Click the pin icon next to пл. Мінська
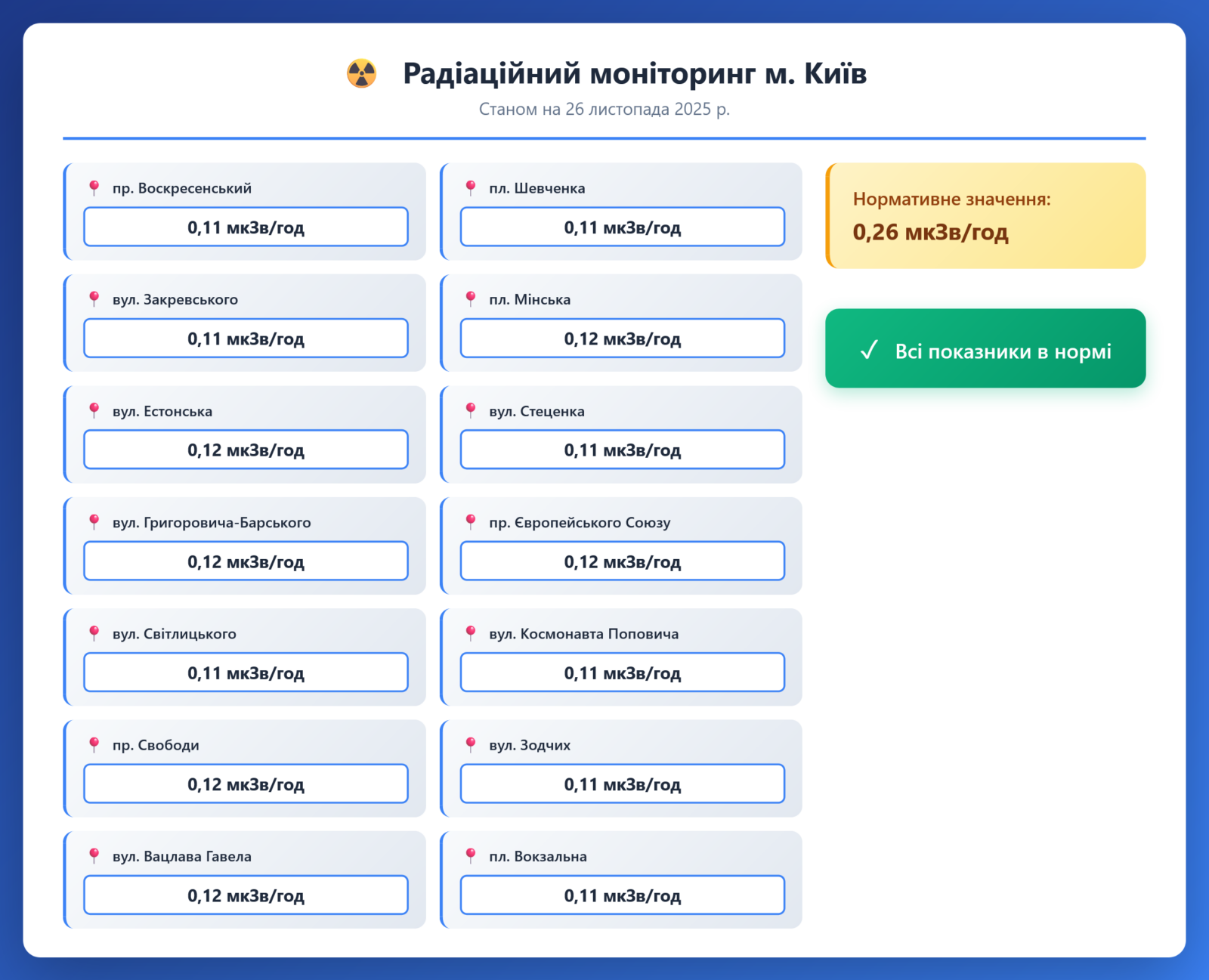This screenshot has height=980, width=1209. tap(471, 298)
